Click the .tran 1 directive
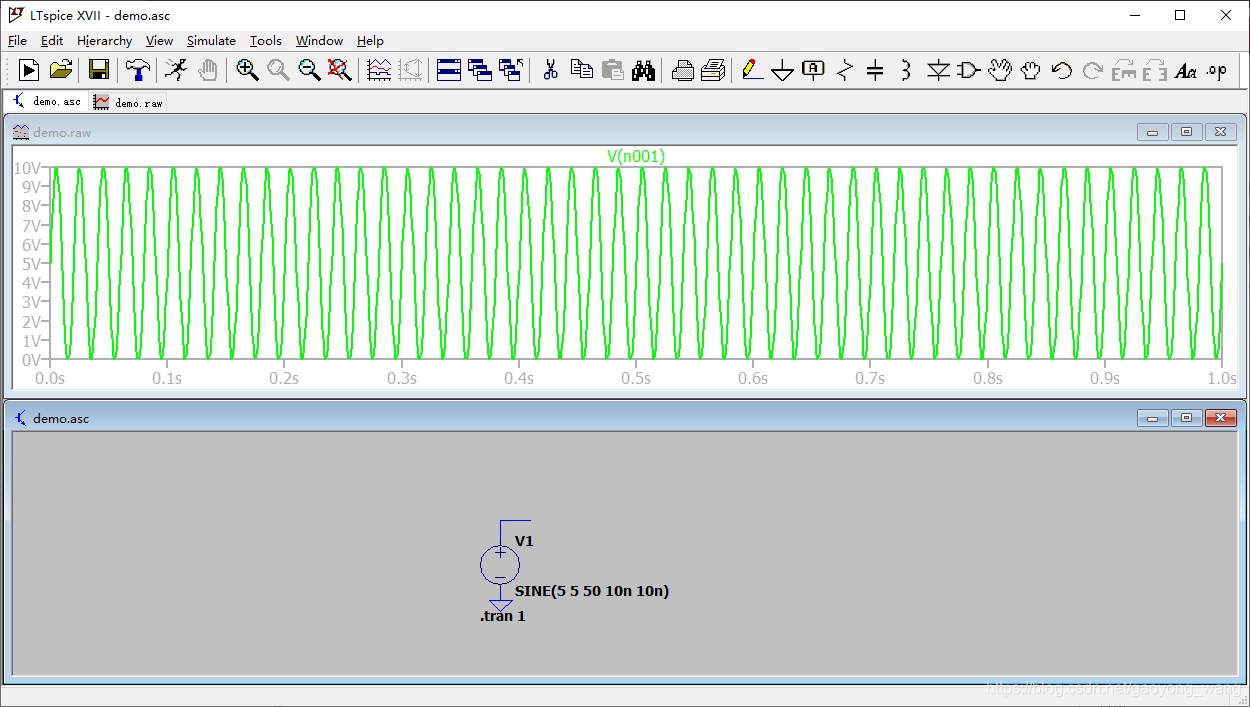Screen dimensions: 1250x707 click(x=502, y=616)
